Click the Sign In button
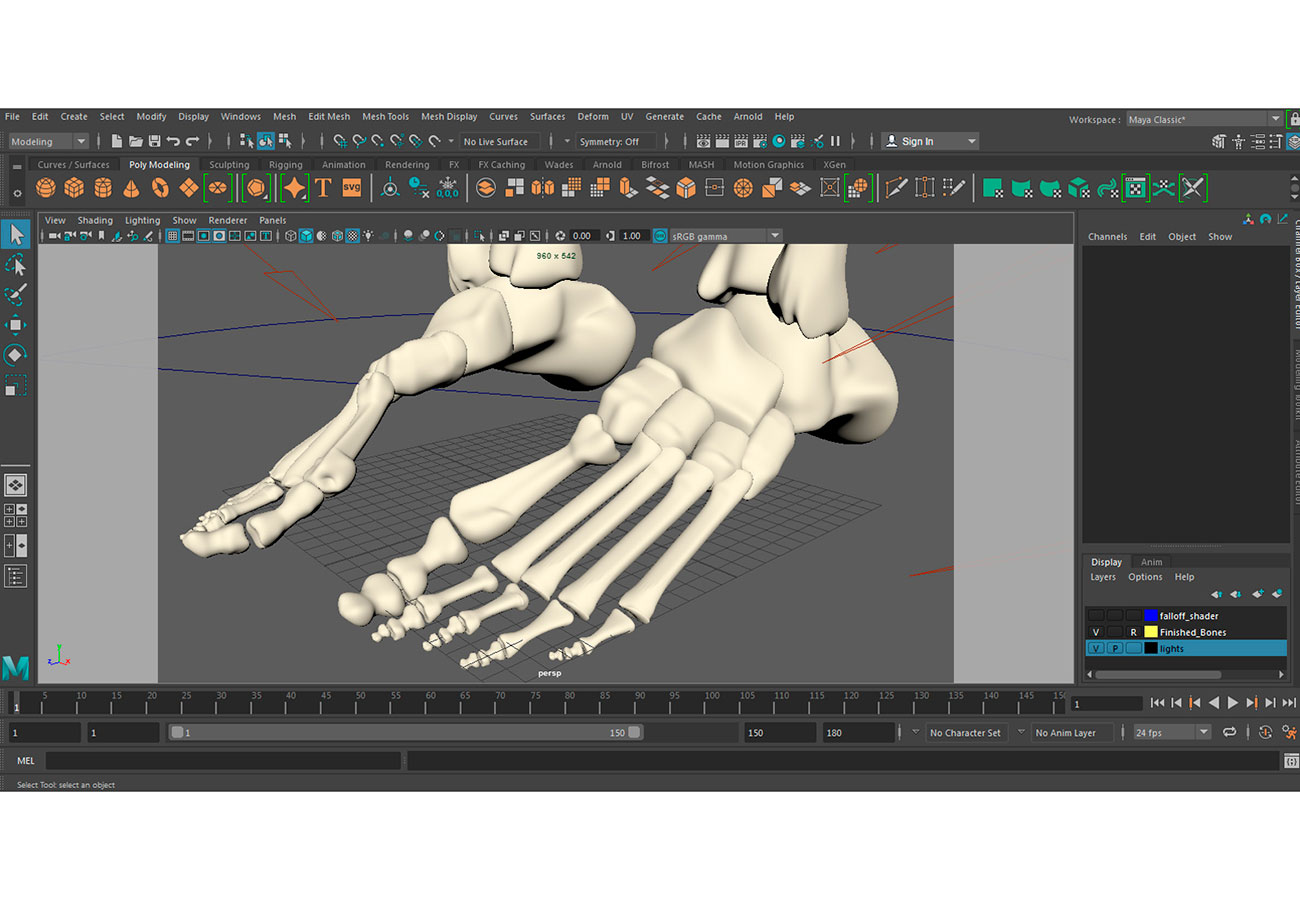This screenshot has height=900, width=1300. (x=928, y=141)
